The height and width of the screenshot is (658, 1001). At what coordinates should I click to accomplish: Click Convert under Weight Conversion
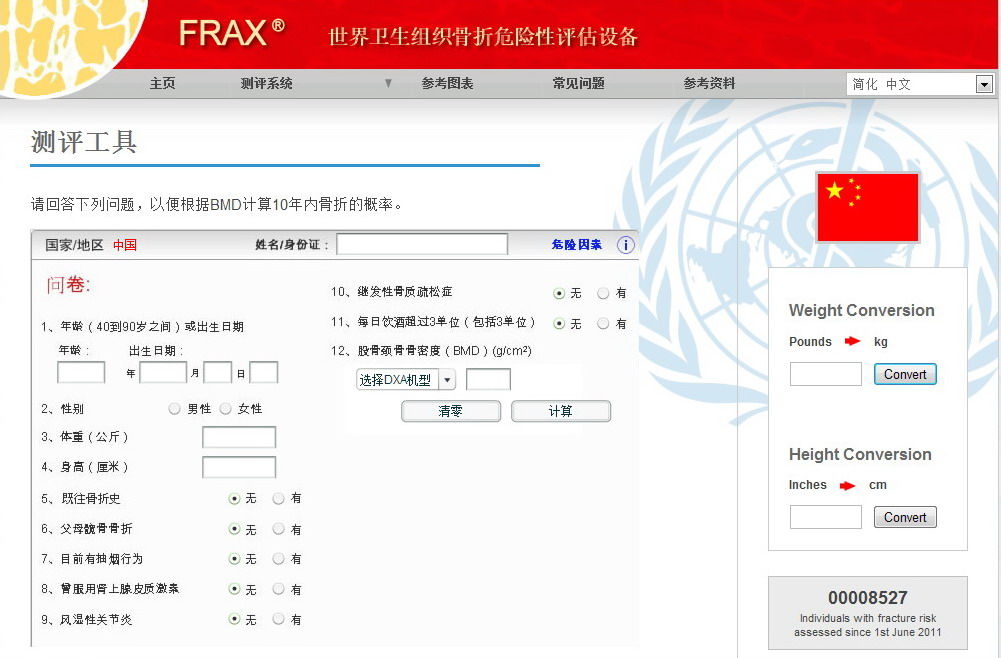click(905, 374)
